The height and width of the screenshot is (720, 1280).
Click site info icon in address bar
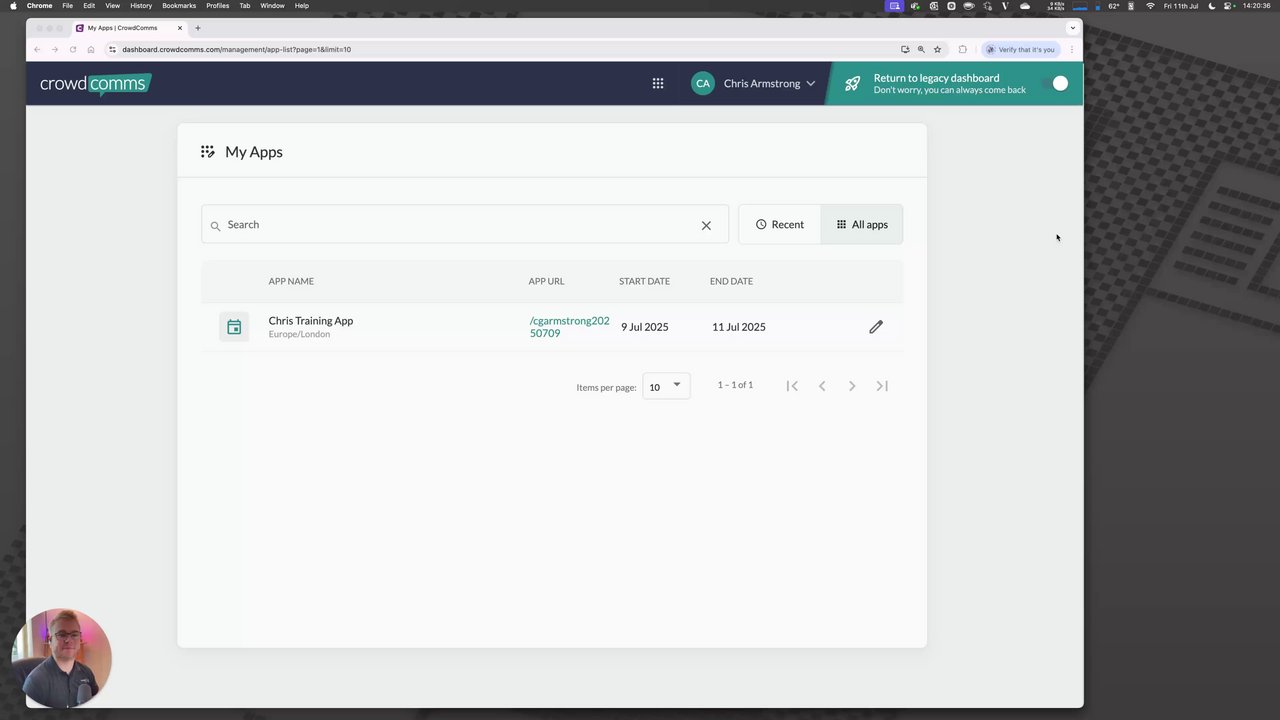112,49
